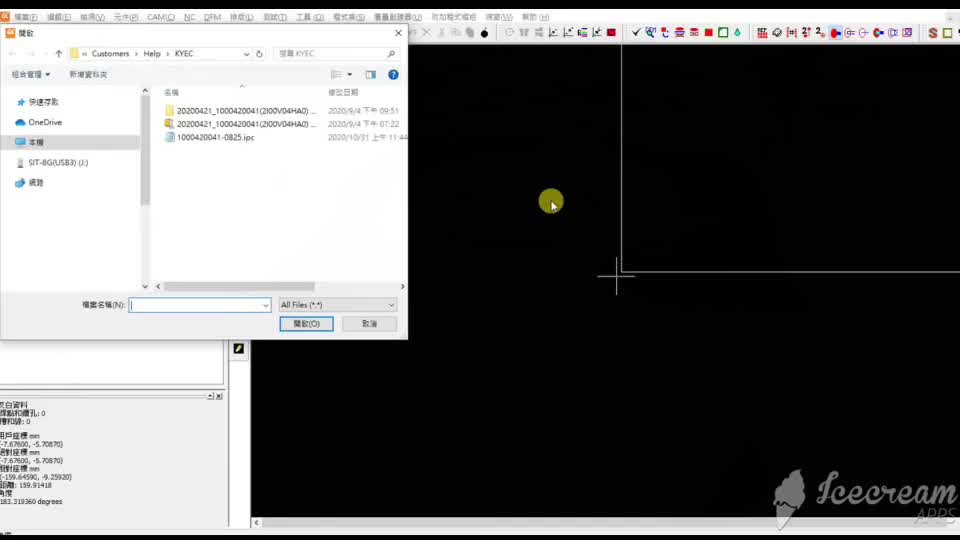Image resolution: width=960 pixels, height=540 pixels.
Task: Go up one folder level with up arrow
Action: [x=59, y=53]
